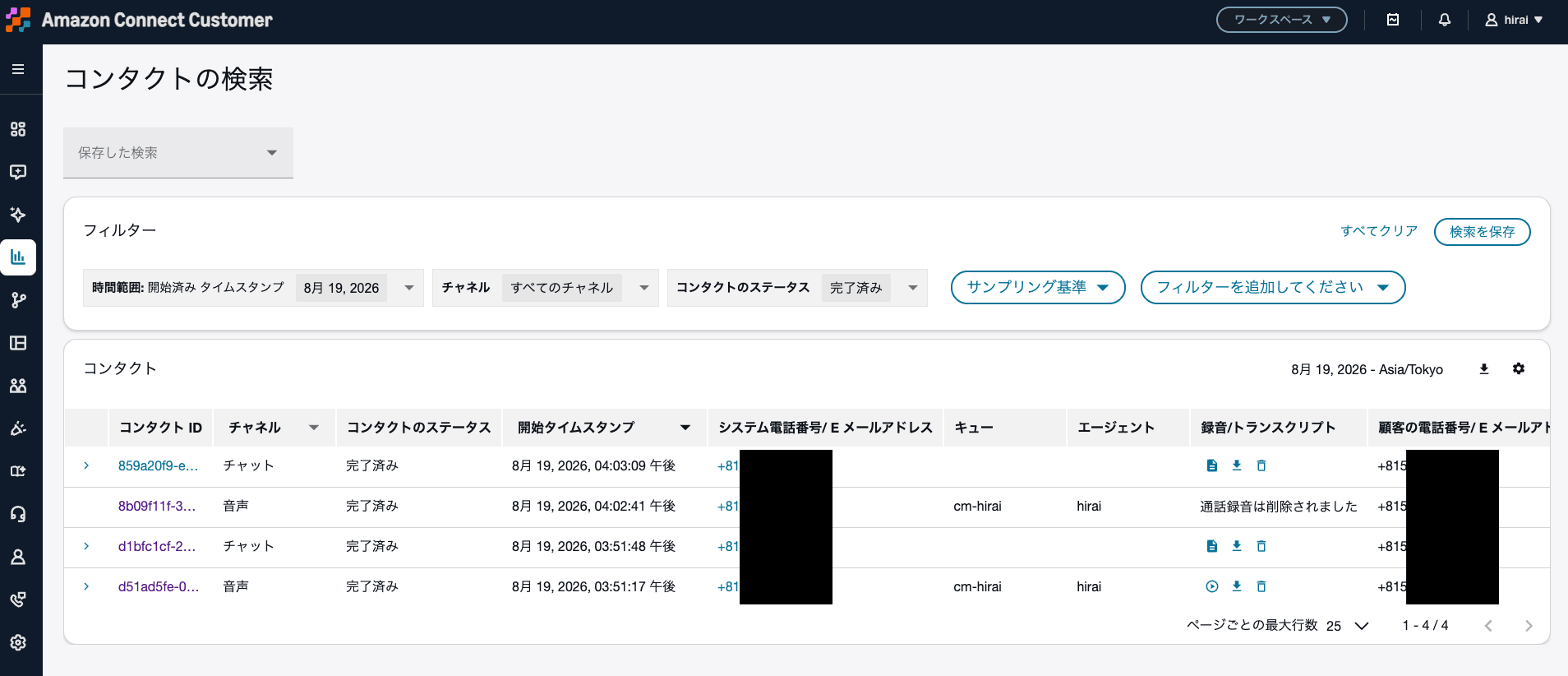The height and width of the screenshot is (676, 1568).
Task: Play recording for contact d51ad5fe
Action: click(1212, 586)
